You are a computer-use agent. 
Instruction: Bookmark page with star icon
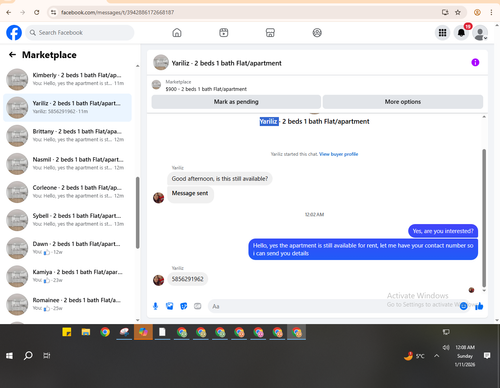[458, 12]
